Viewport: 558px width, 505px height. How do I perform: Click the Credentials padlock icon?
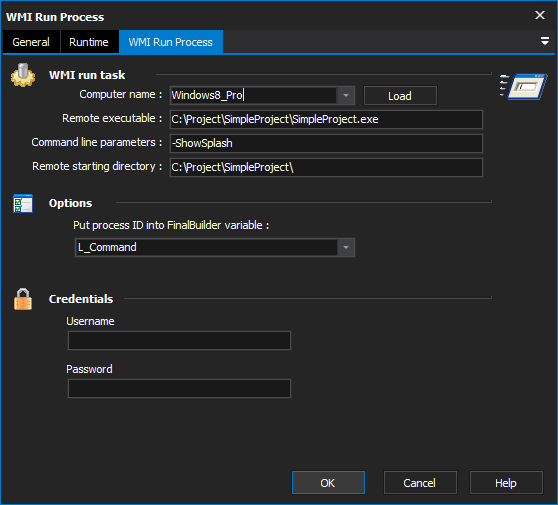23,299
